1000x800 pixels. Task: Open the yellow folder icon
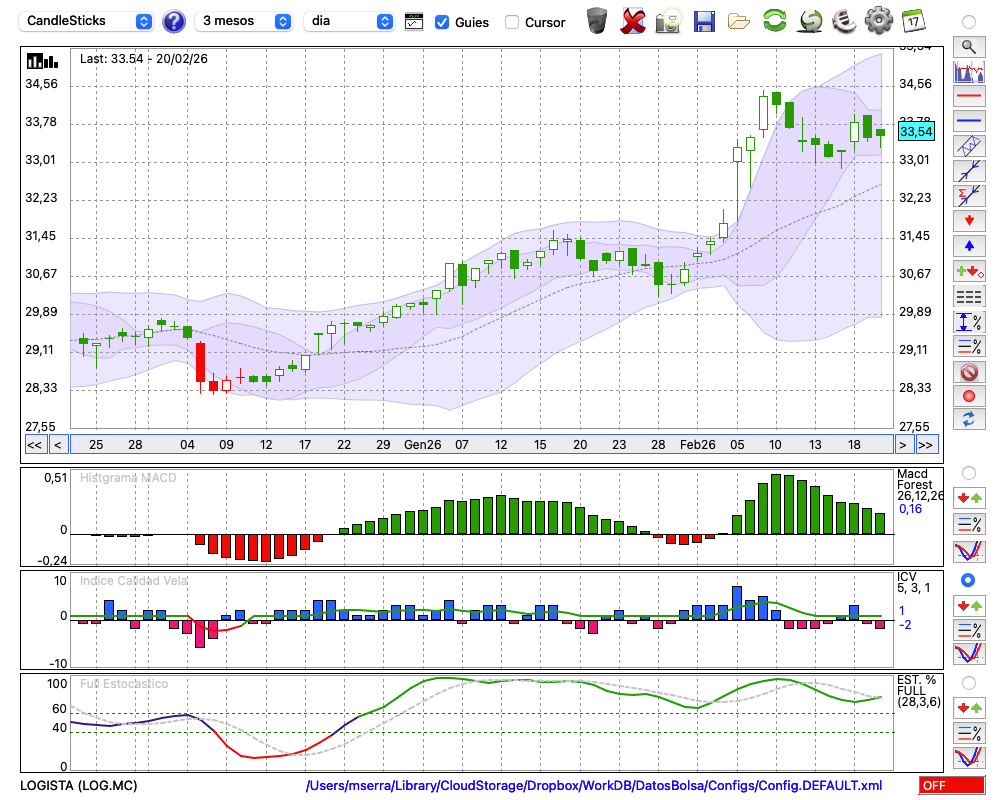(739, 21)
